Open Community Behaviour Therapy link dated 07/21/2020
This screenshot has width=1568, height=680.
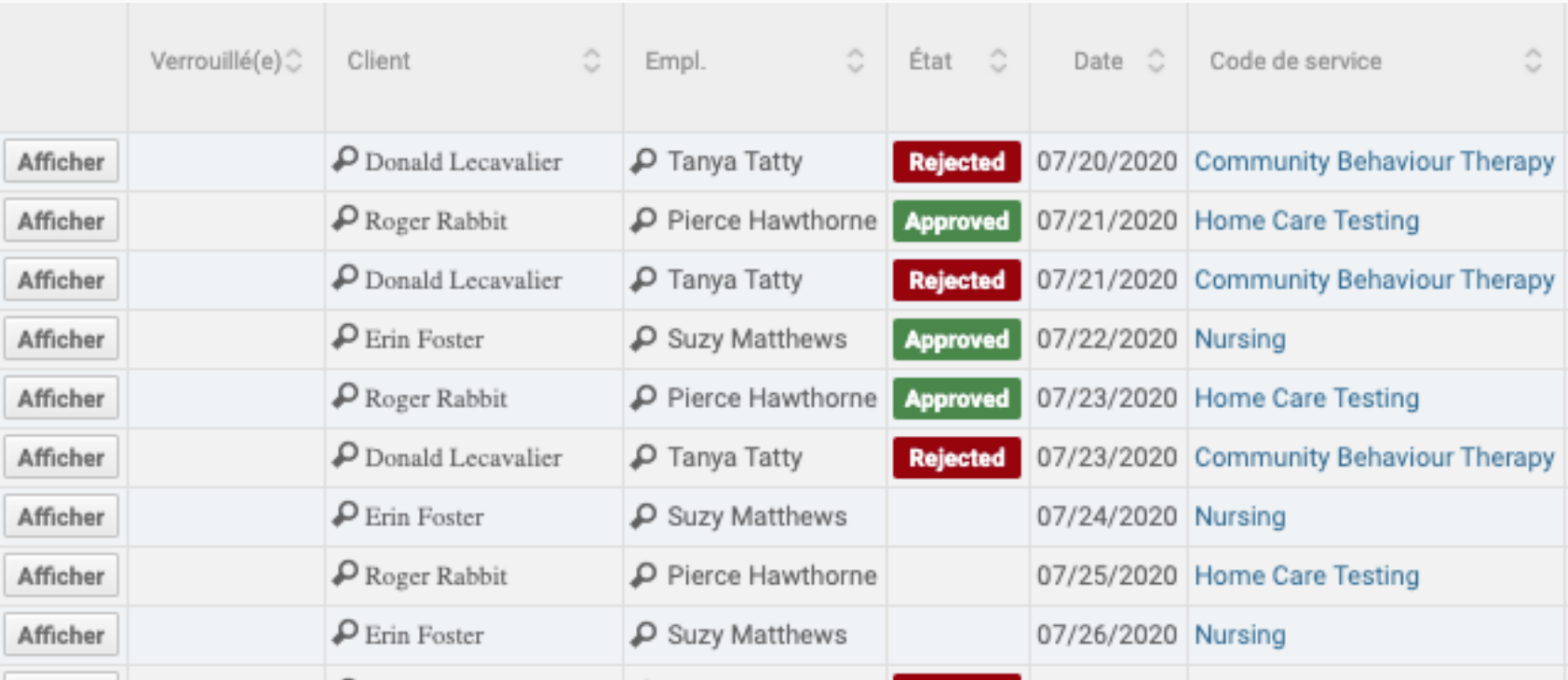tap(1374, 279)
